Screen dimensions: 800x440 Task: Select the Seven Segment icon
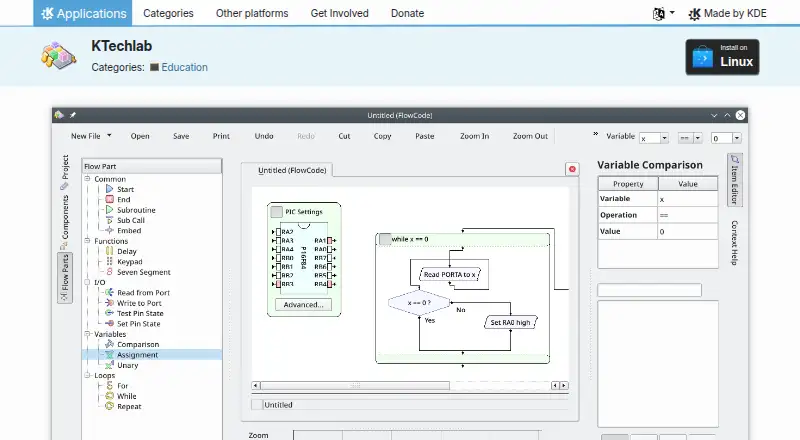point(109,272)
